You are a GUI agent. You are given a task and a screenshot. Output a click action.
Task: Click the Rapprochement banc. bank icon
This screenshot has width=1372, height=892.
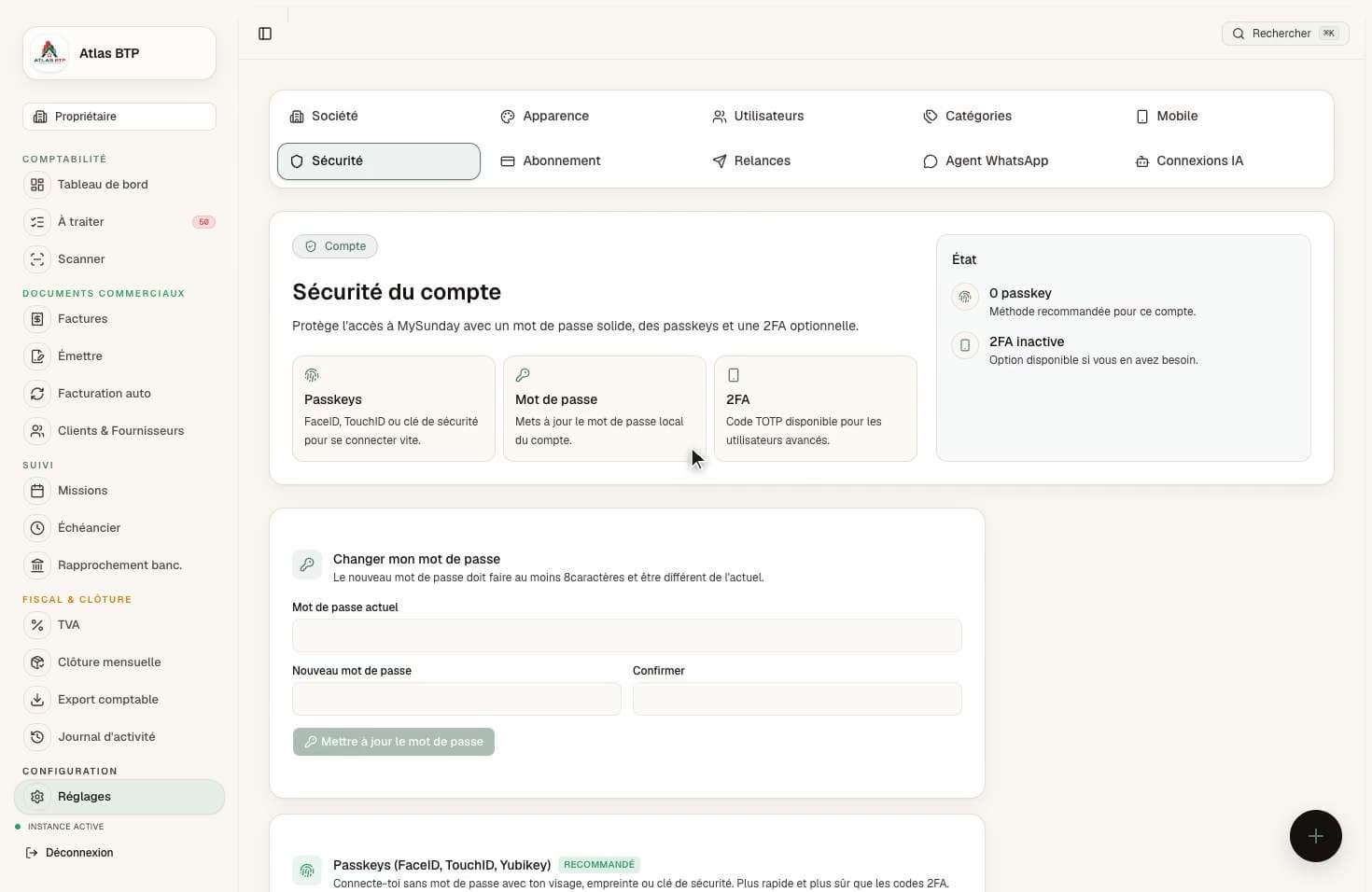point(37,565)
